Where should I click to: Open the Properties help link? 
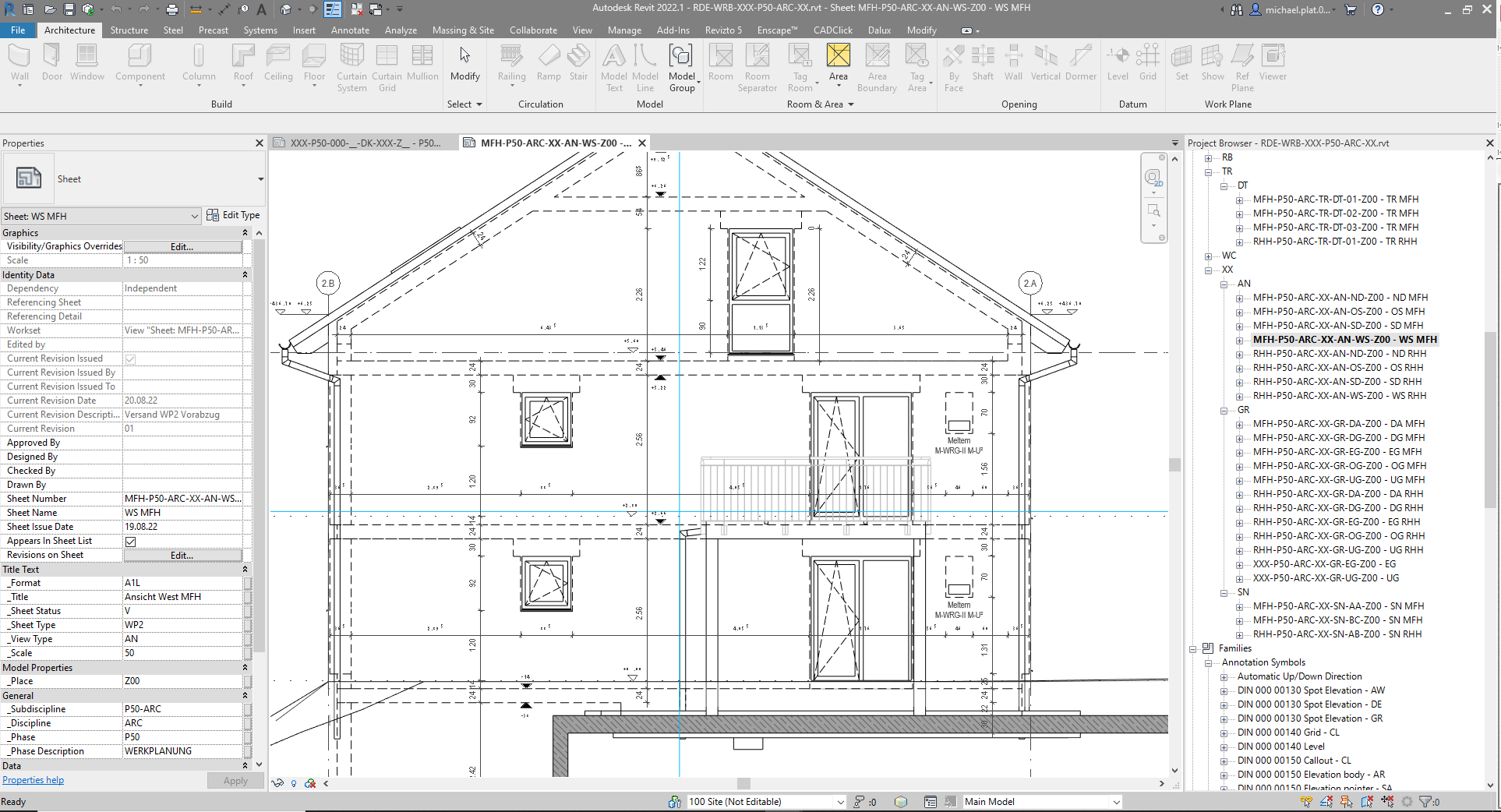pyautogui.click(x=33, y=779)
